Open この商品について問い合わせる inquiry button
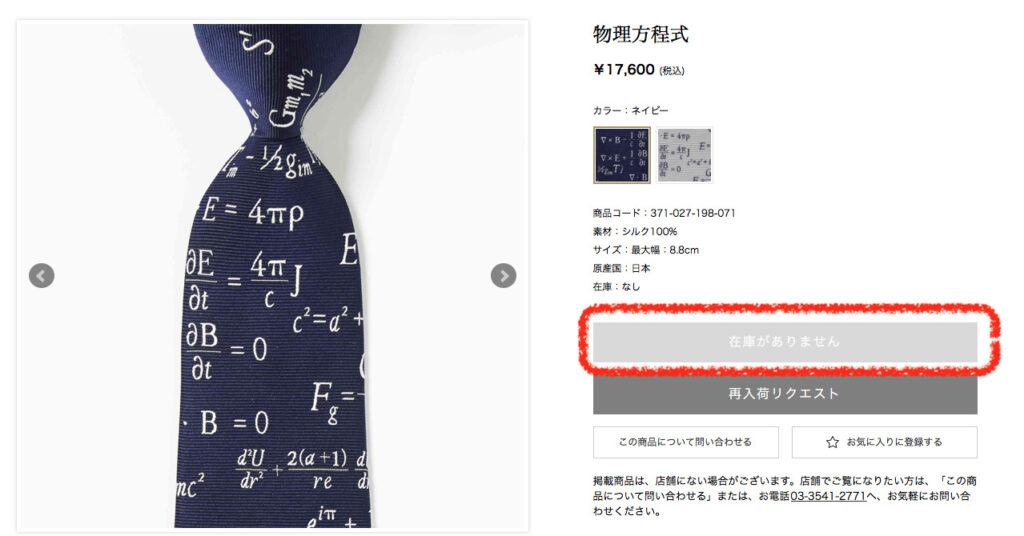1024x536 pixels. click(686, 442)
